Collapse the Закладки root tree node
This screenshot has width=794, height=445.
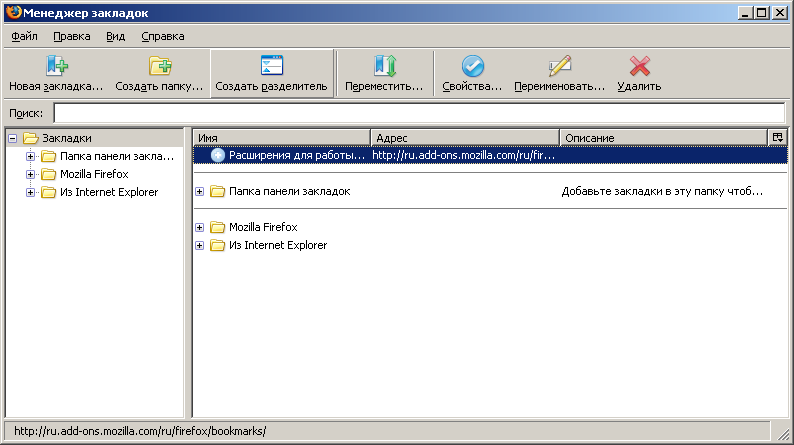click(13, 138)
